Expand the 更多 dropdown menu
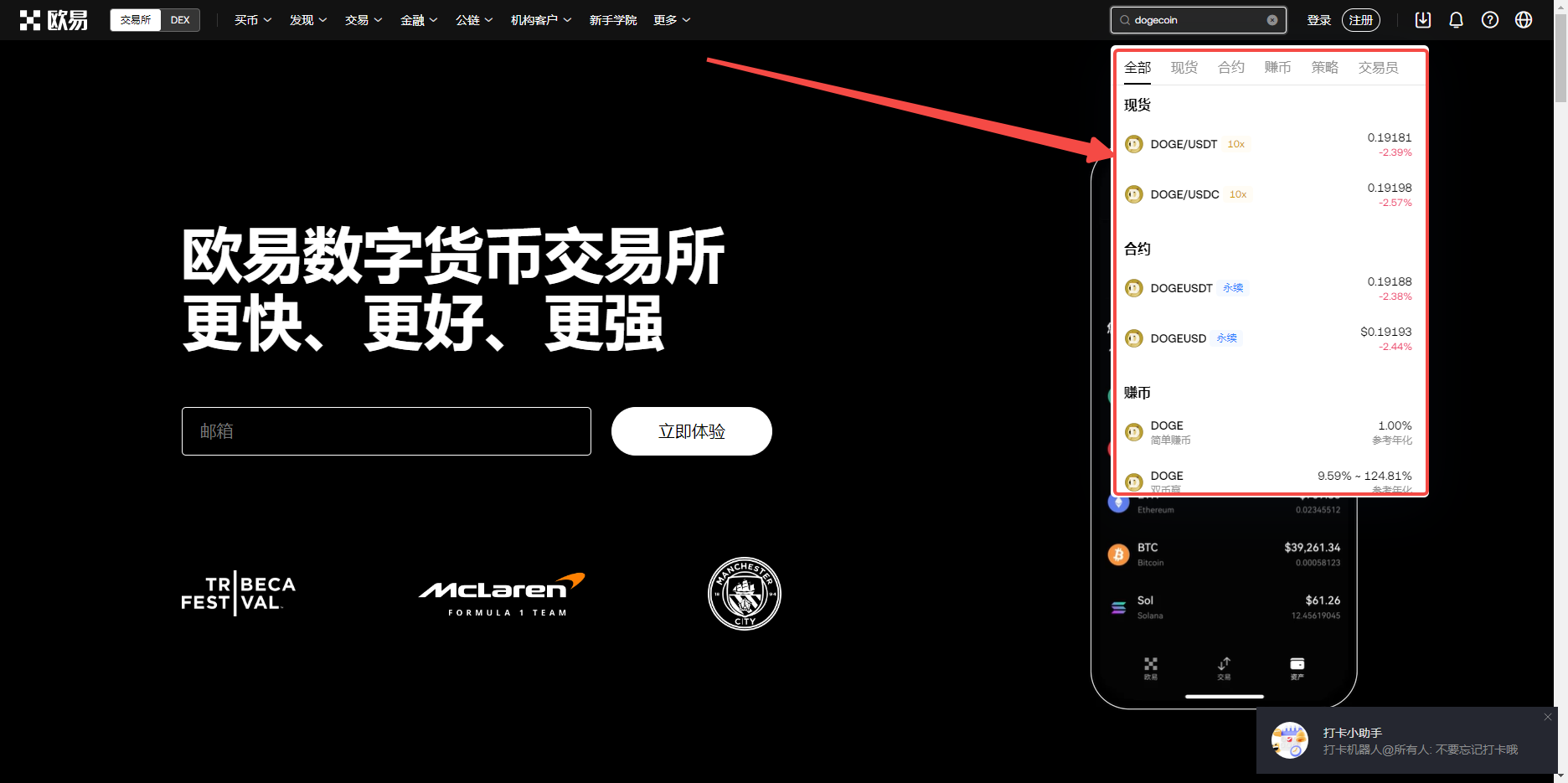 click(x=672, y=20)
